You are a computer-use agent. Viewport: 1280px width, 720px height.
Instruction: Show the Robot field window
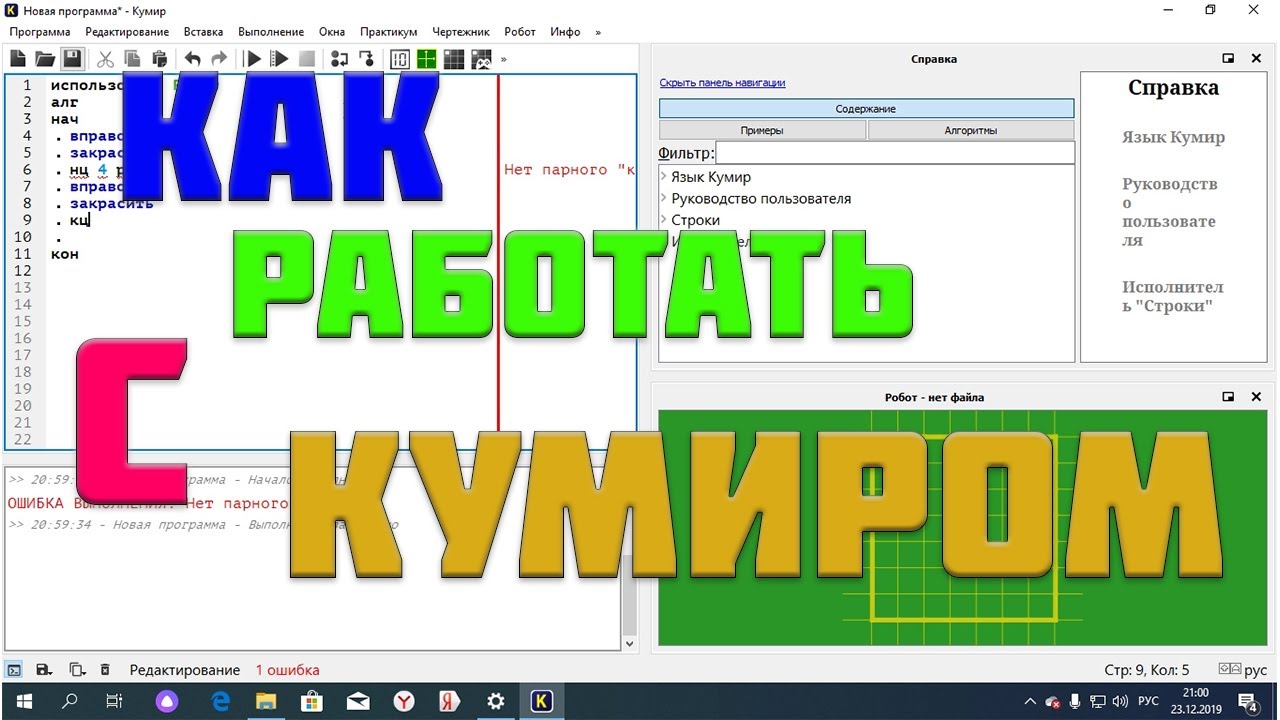454,59
